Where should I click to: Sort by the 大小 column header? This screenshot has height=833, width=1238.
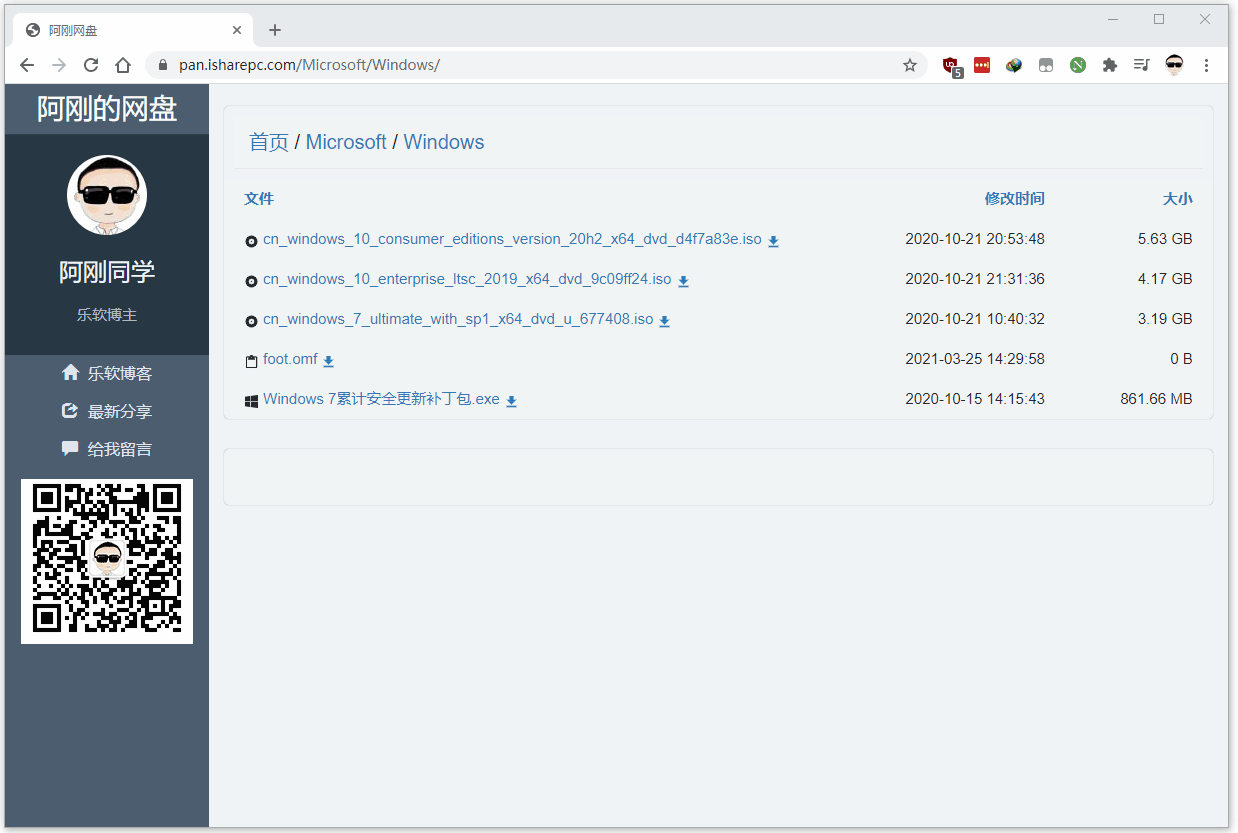pyautogui.click(x=1178, y=199)
